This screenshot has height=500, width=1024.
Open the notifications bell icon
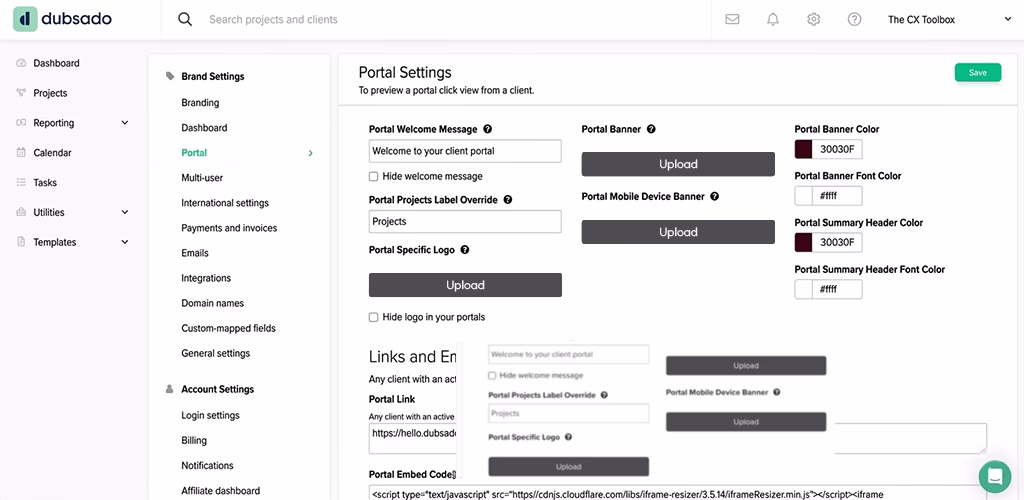(x=773, y=19)
